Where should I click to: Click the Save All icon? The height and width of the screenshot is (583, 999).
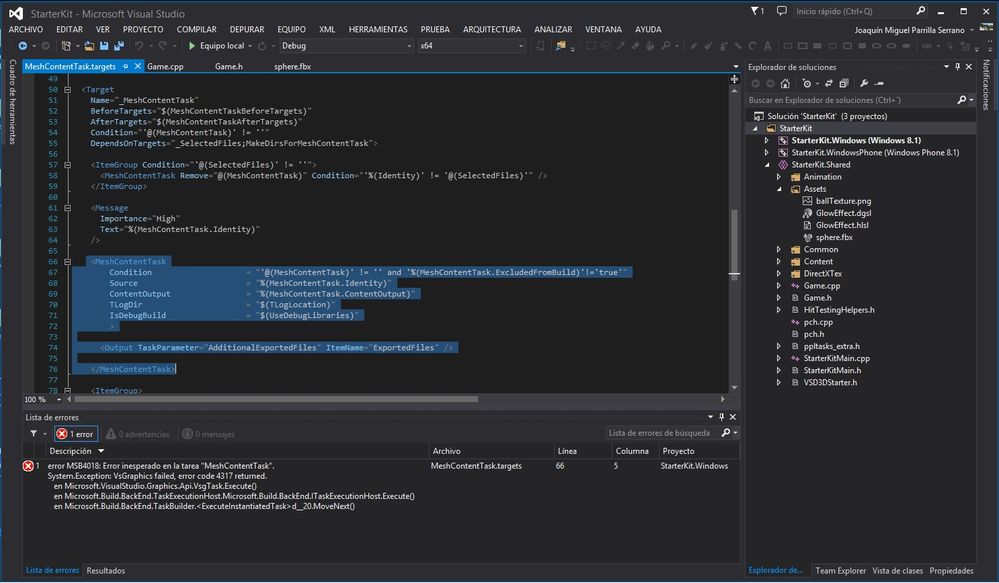(x=119, y=46)
